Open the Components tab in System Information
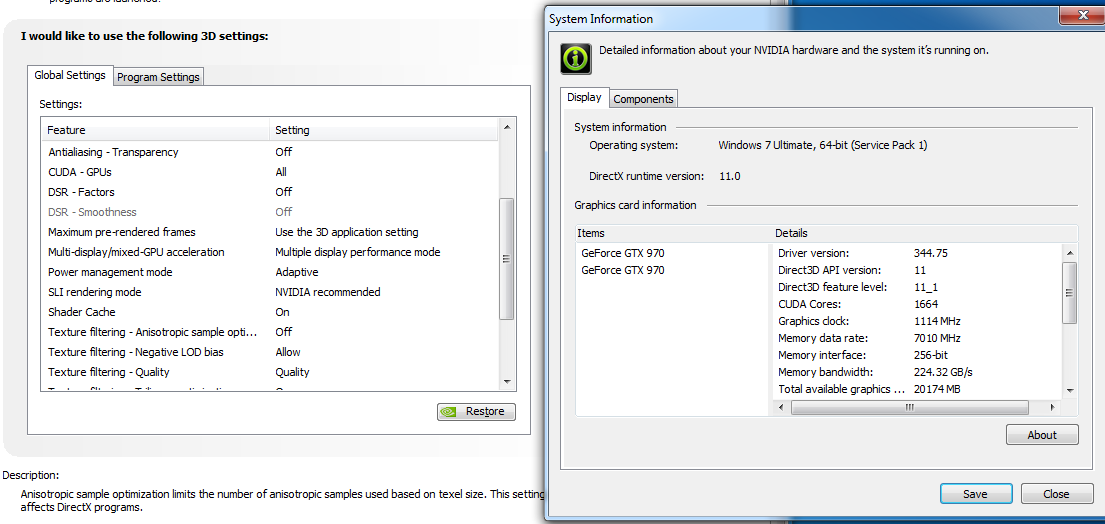This screenshot has height=524, width=1105. coord(643,99)
